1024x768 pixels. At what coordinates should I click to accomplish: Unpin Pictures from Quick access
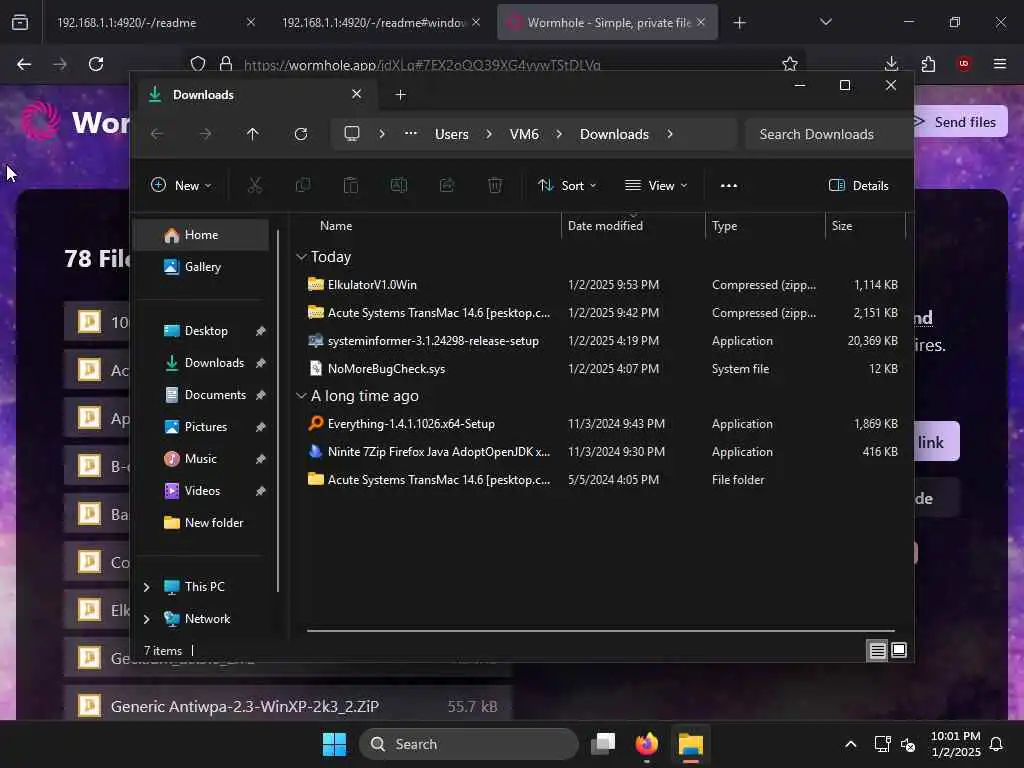tap(261, 427)
